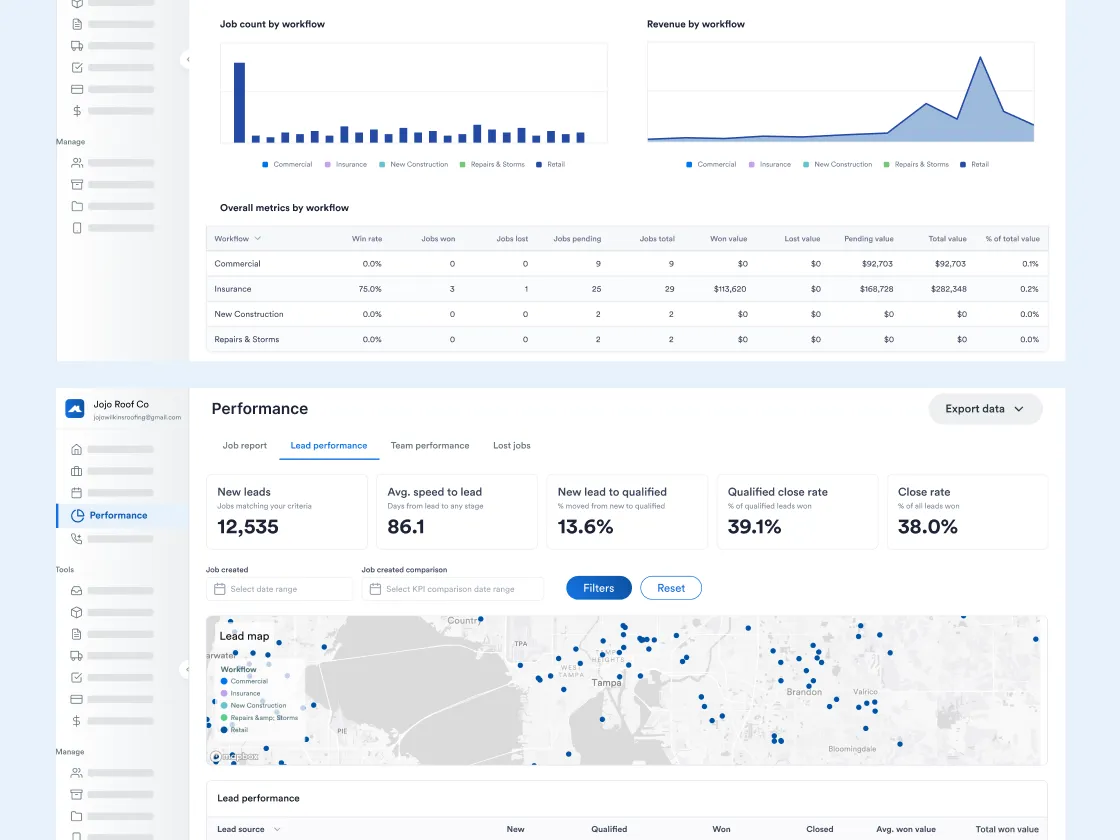Screen dimensions: 1120x840
Task: Open the folder icon in Jojo Roof sidebar
Action: (76, 816)
